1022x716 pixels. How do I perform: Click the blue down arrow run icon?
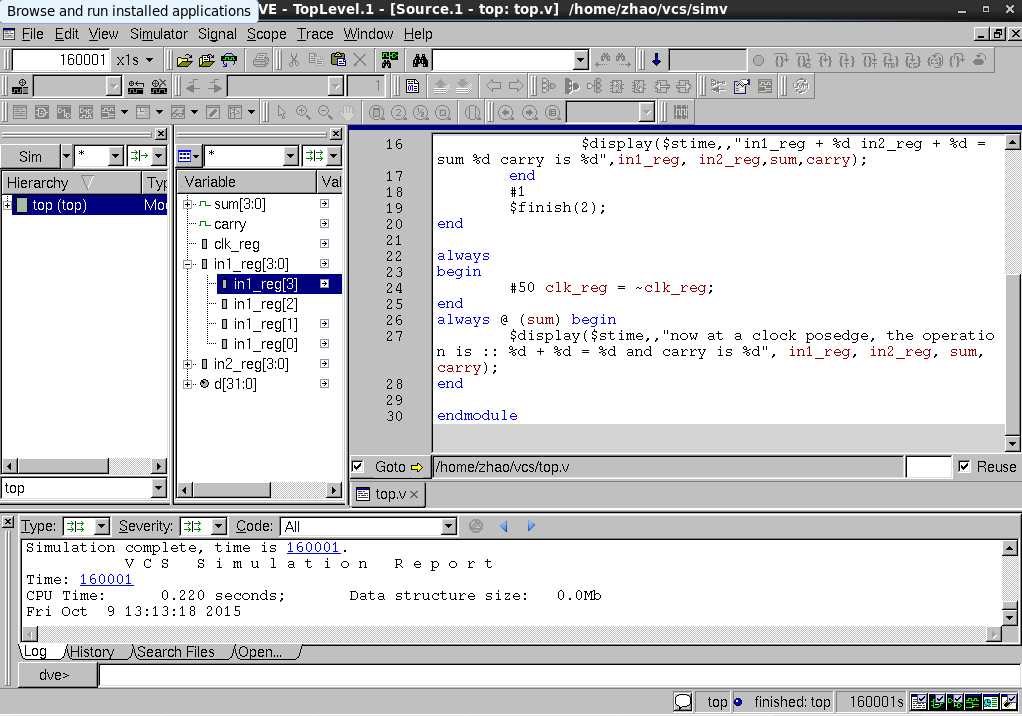click(x=656, y=60)
